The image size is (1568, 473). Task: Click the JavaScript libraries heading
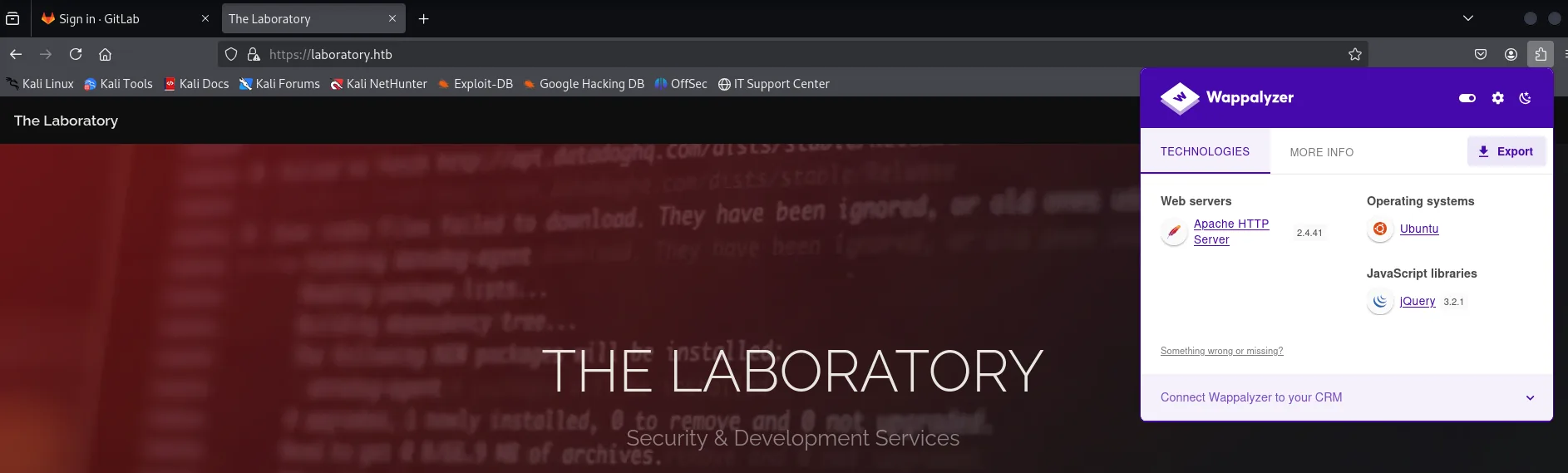click(x=1422, y=273)
